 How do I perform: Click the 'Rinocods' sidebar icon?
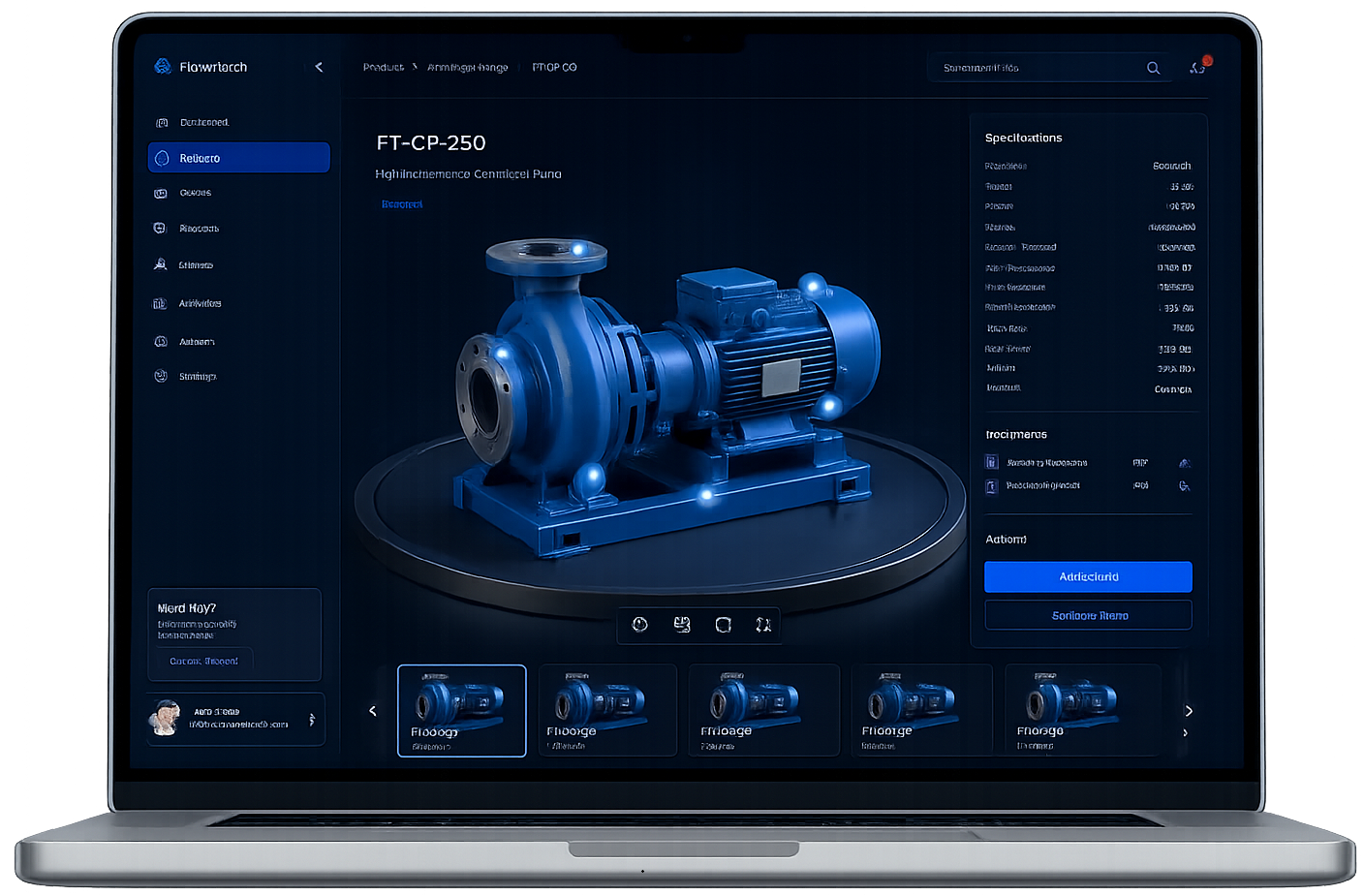(161, 229)
